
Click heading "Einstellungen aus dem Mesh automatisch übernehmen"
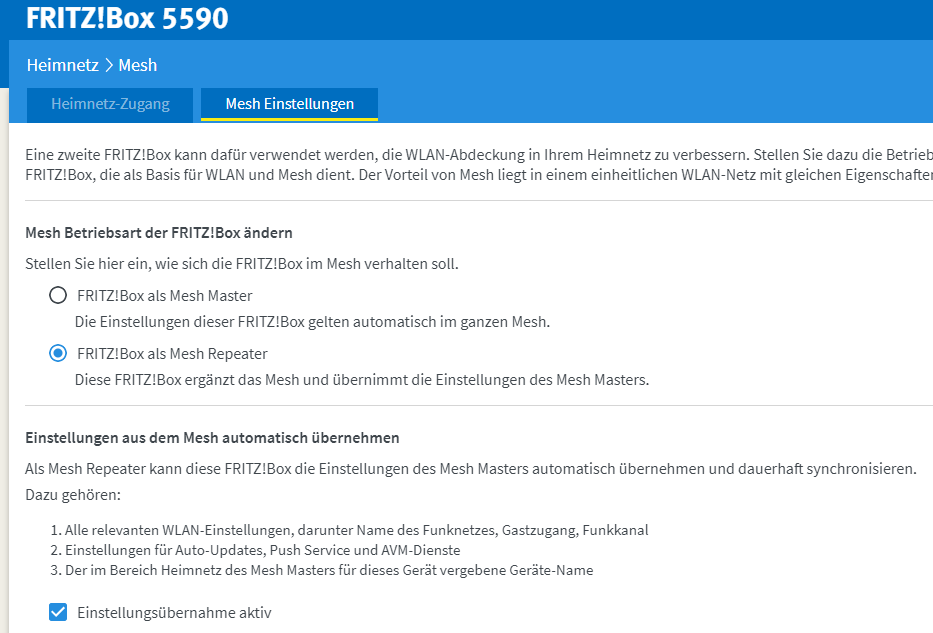coord(212,438)
